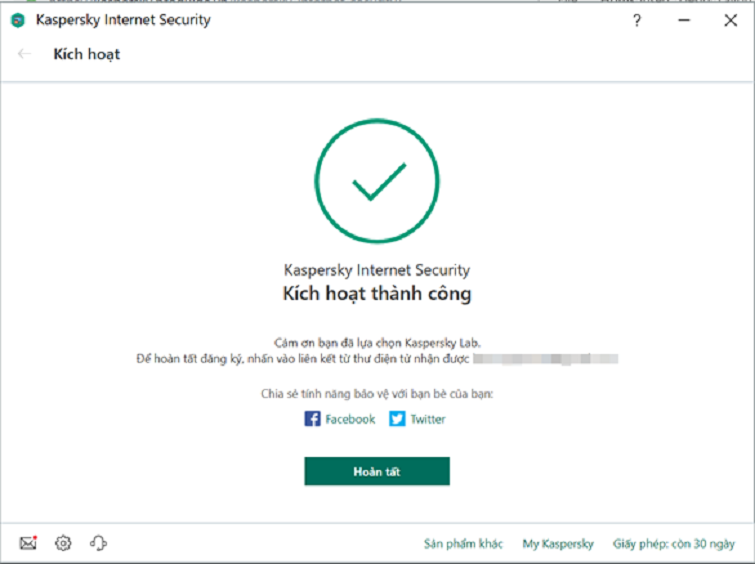Open the Sản phẩm khác link

pos(463,544)
